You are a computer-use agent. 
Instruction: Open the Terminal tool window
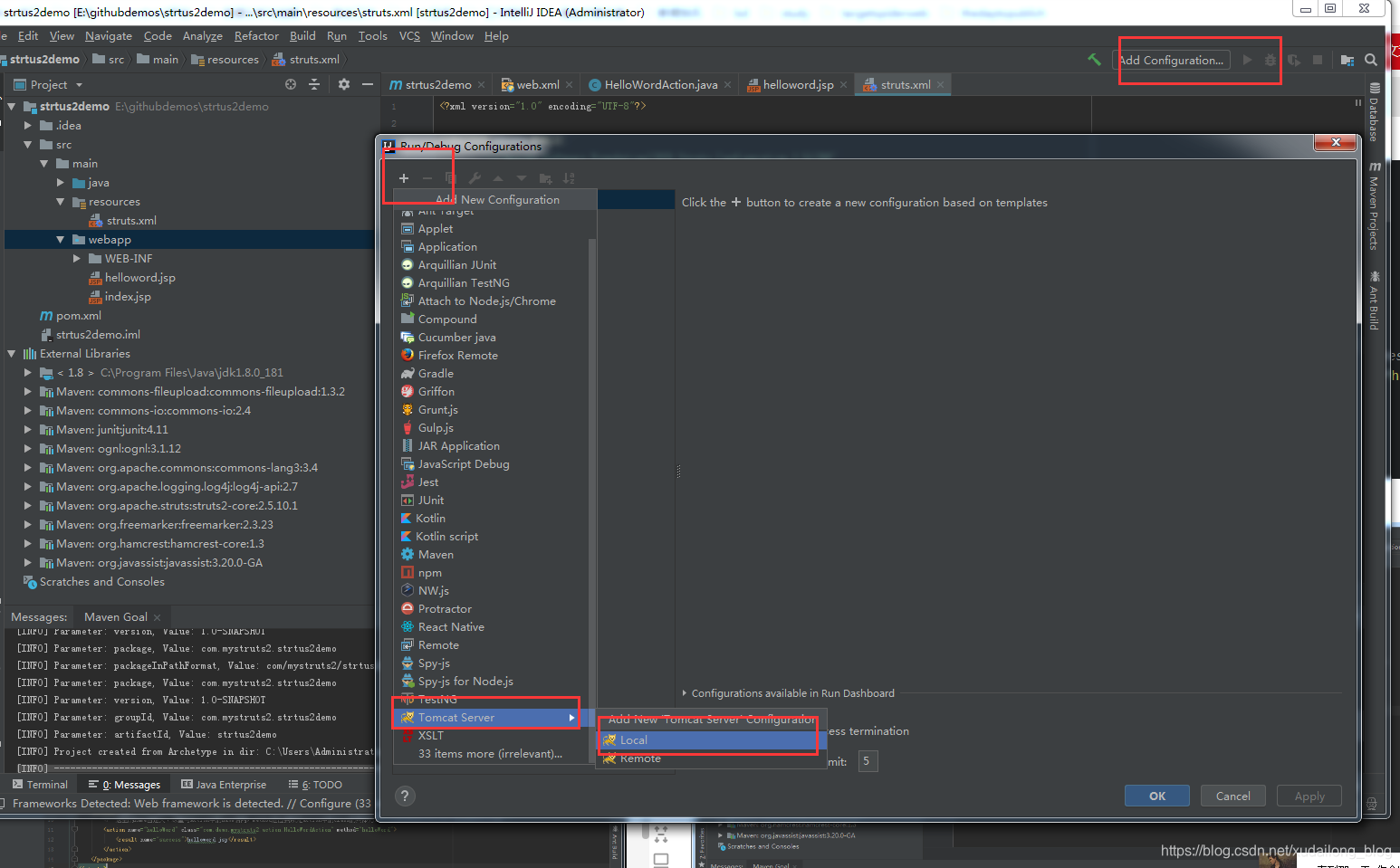coord(40,785)
